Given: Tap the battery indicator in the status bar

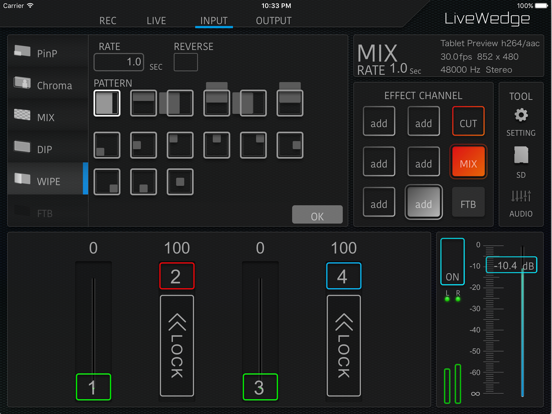Looking at the screenshot, I should (x=541, y=6).
